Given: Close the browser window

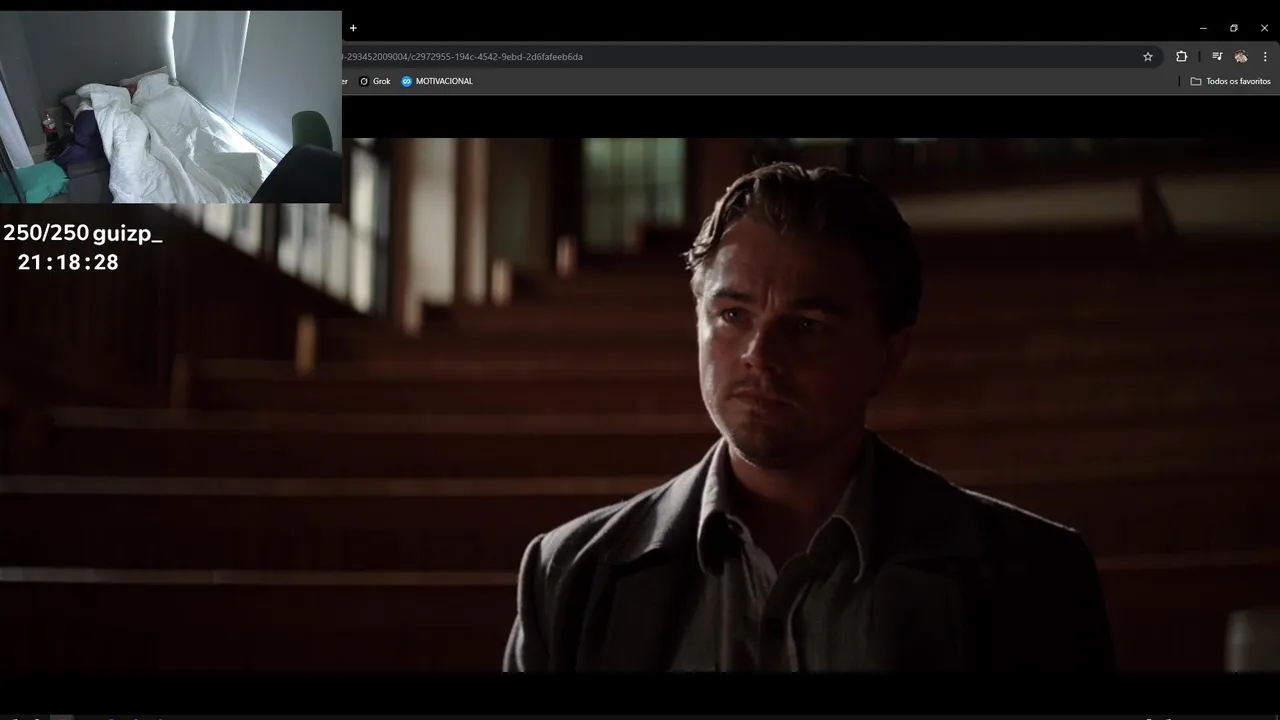Looking at the screenshot, I should coord(1264,28).
